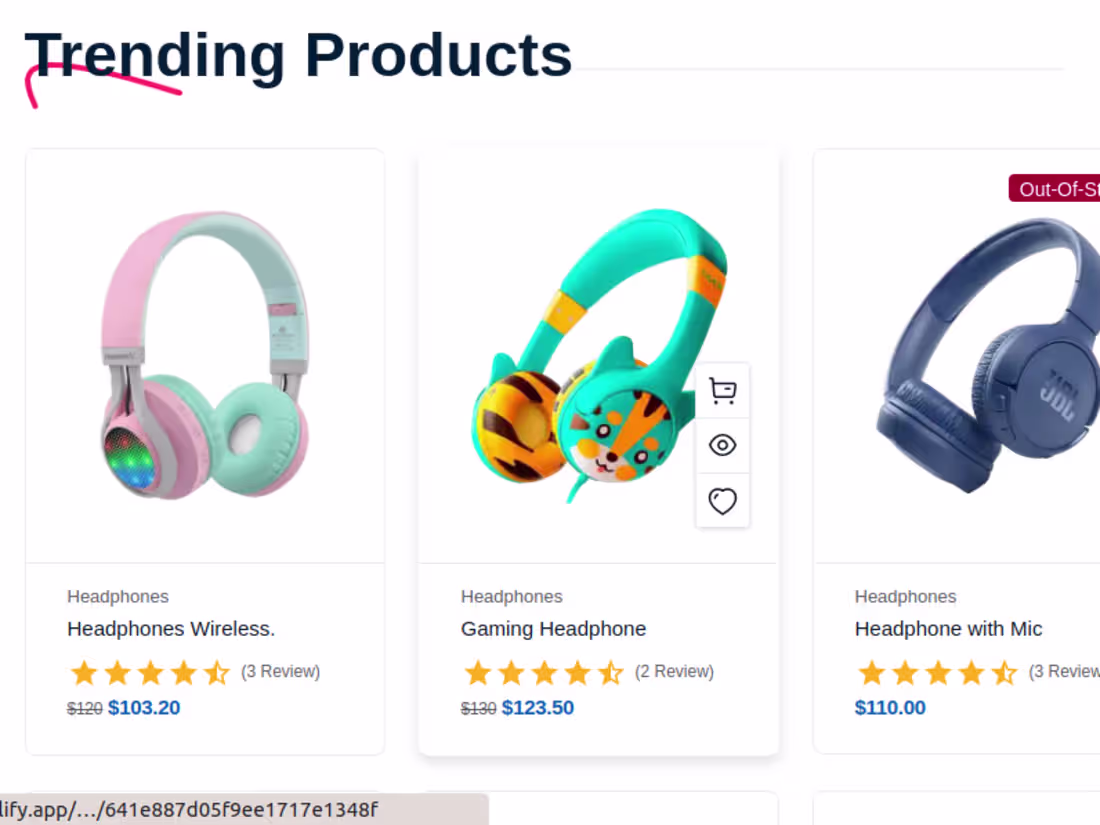The image size is (1100, 825).
Task: Click the 2 Review link on Gaming Headphone
Action: click(x=675, y=672)
